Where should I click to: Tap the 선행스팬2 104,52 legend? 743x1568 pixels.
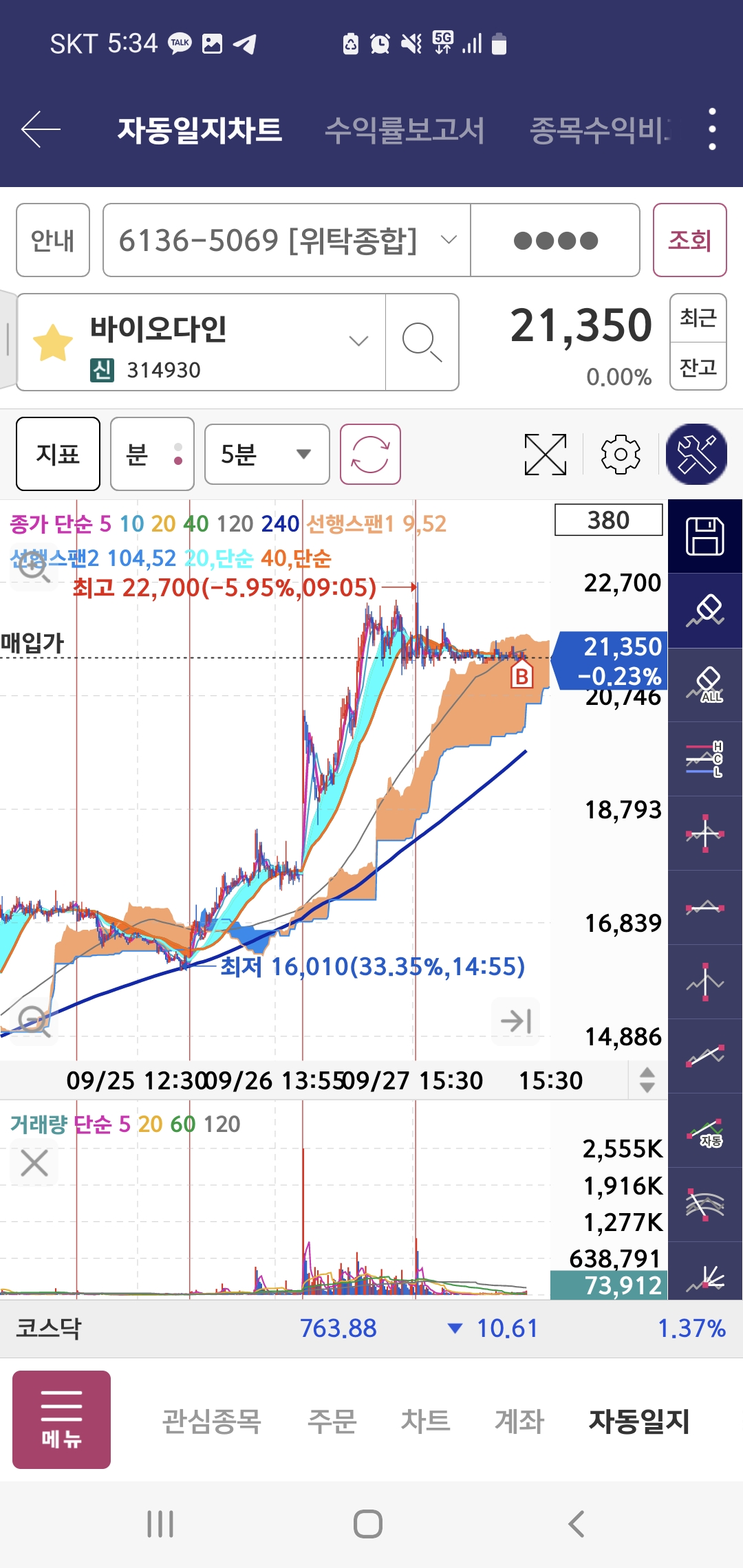(x=93, y=558)
